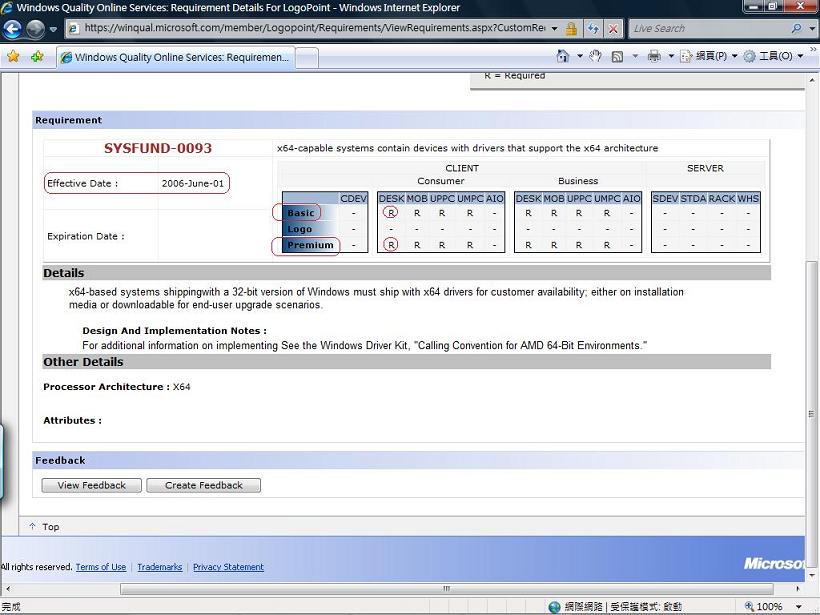Open the search options dropdown arrow
The image size is (820, 615).
click(812, 29)
